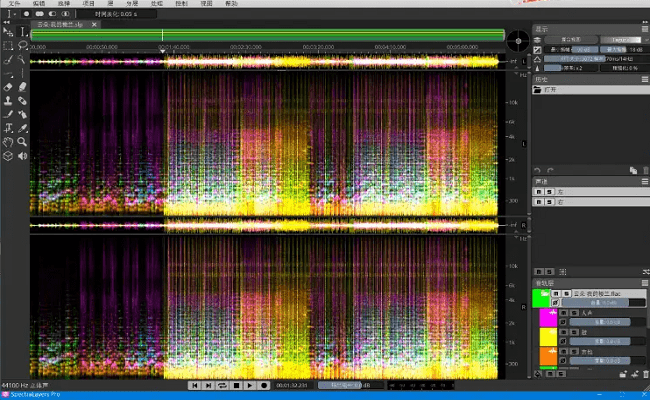Toggle loop playback in the transport bar
The width and height of the screenshot is (650, 400).
click(x=222, y=385)
